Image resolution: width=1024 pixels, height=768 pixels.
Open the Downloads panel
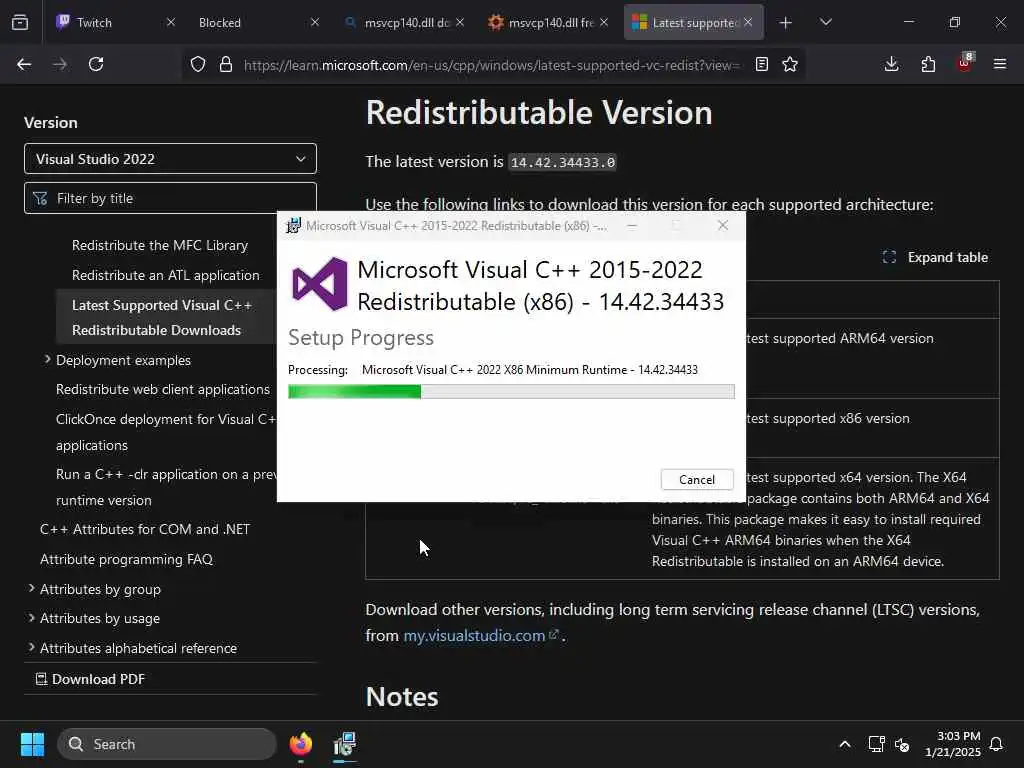point(891,64)
